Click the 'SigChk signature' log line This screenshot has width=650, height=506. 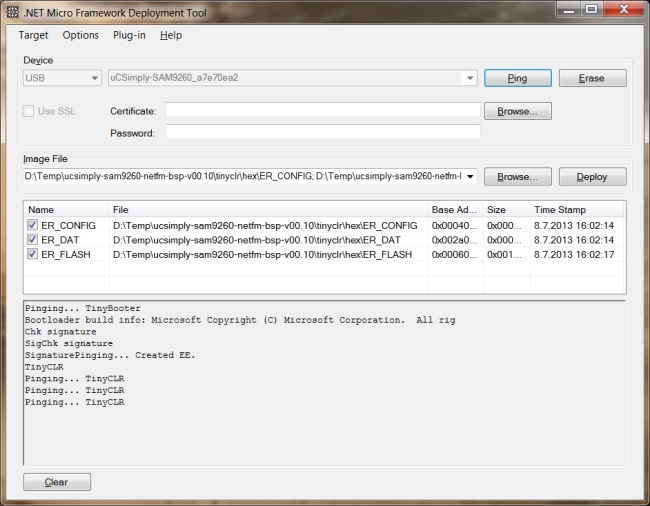68,344
